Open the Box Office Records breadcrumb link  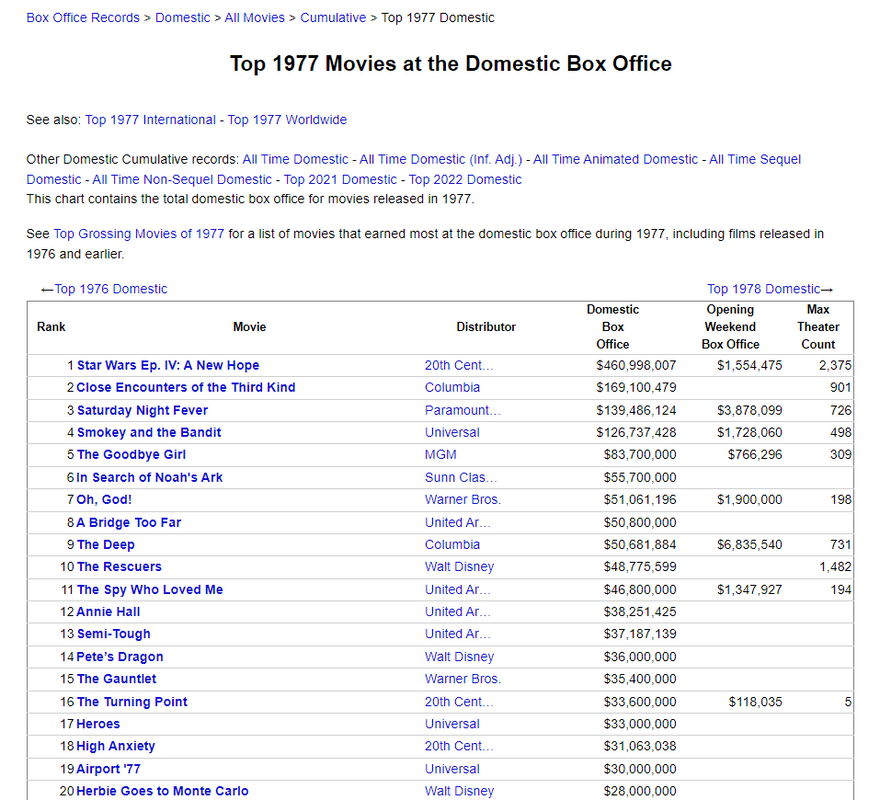(x=82, y=18)
